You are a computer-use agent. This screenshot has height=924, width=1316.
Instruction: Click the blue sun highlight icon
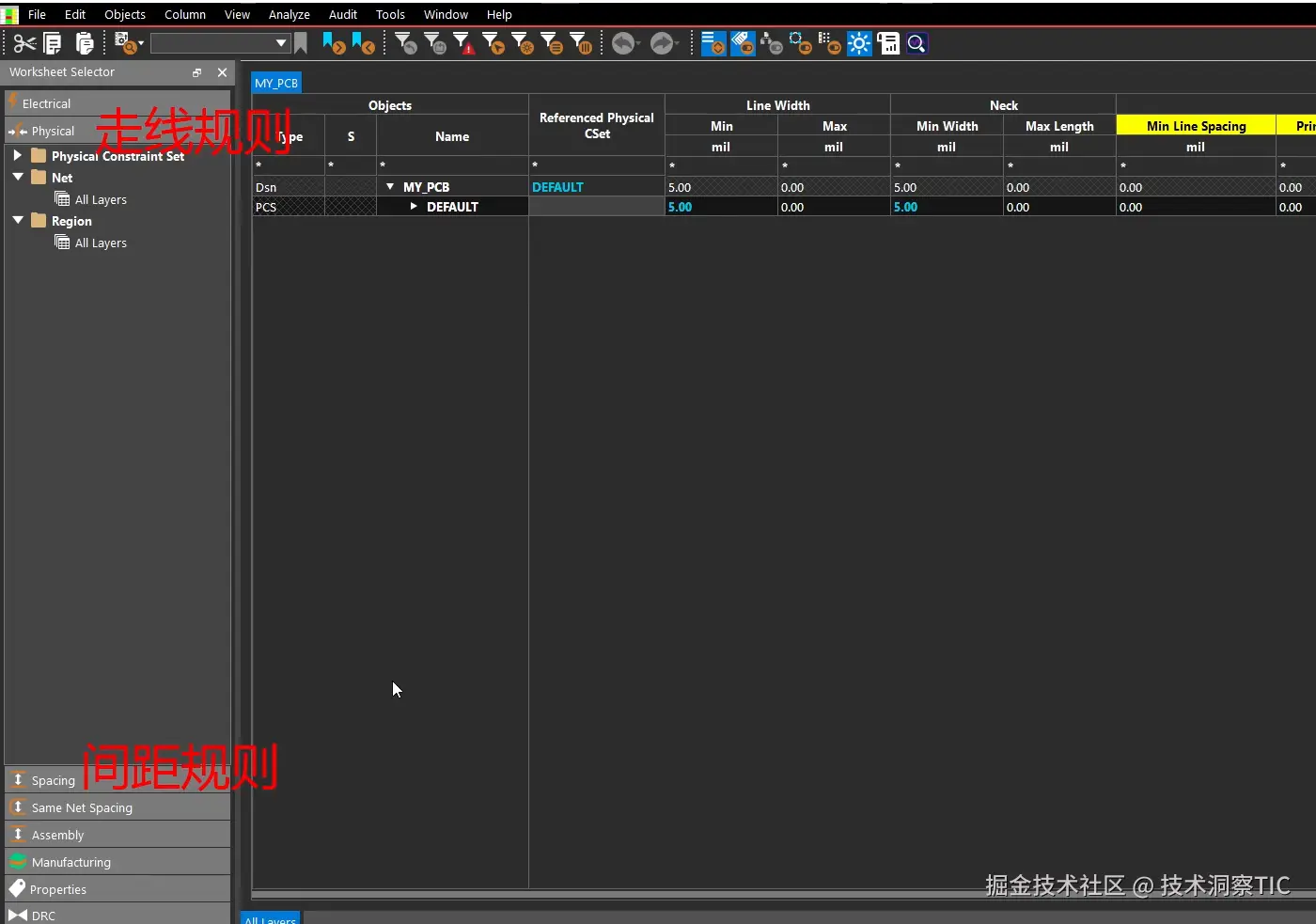click(859, 43)
